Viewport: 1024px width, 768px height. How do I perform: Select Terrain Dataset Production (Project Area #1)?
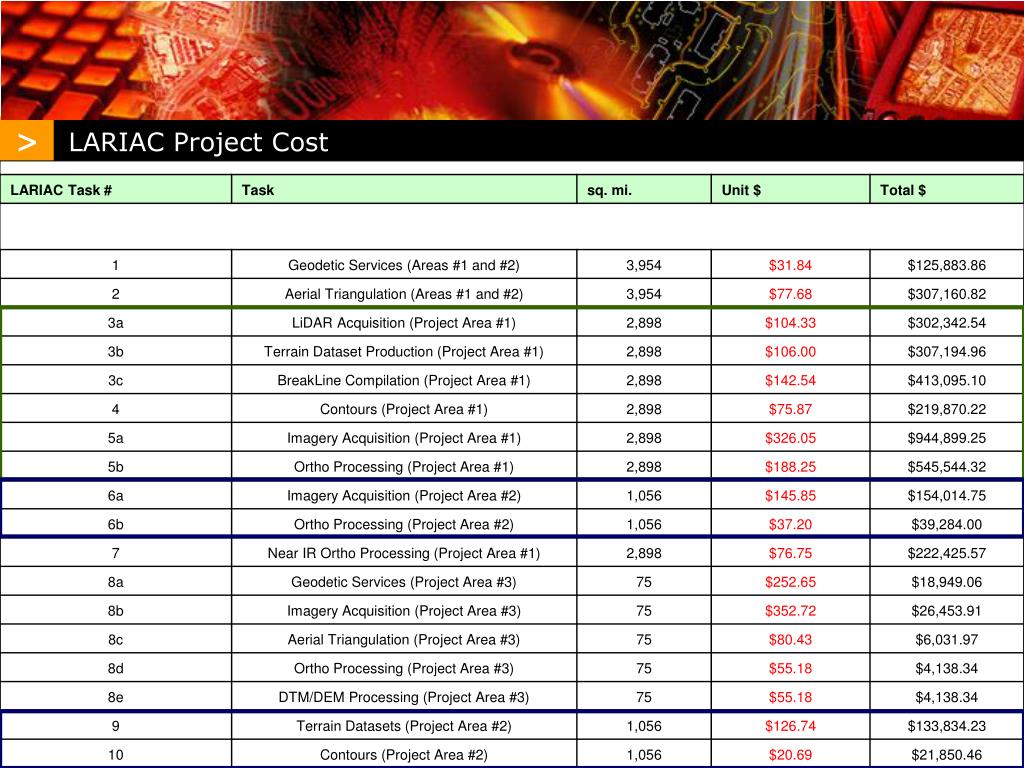404,351
